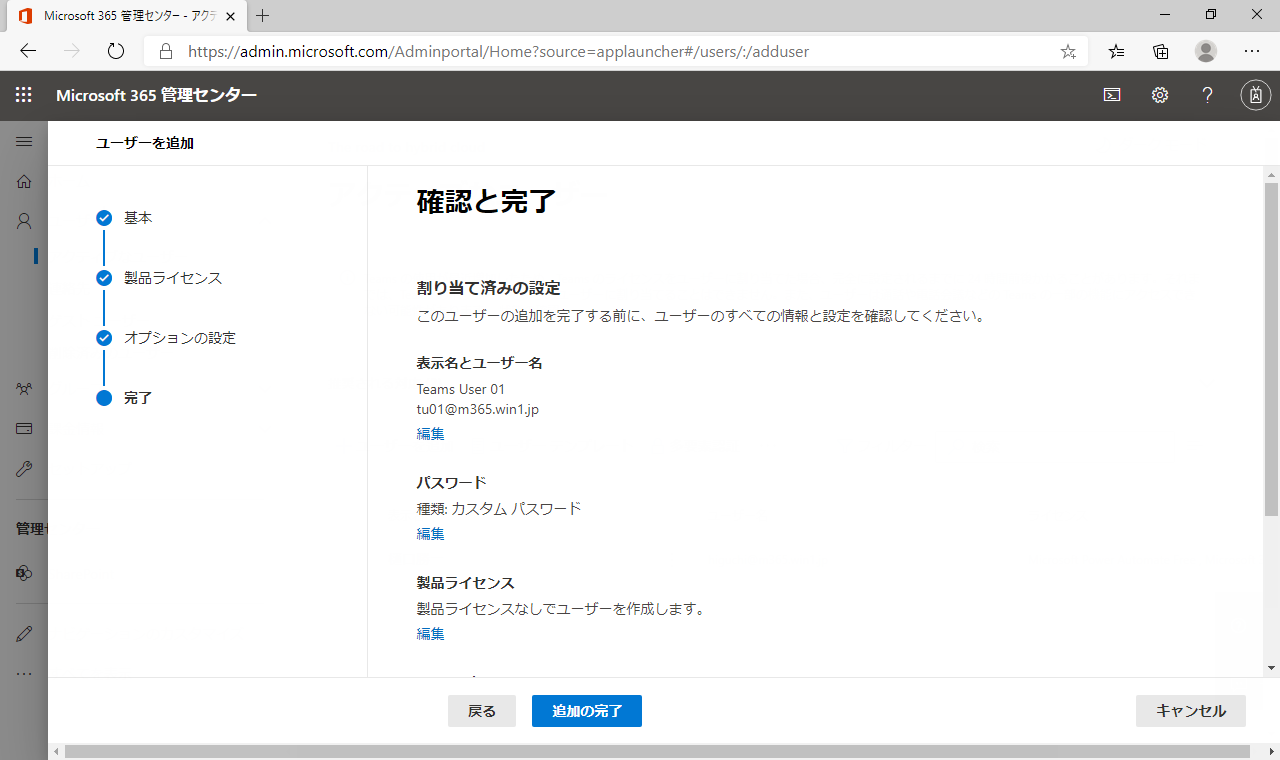Click the 割り当て済みの設定 heading
This screenshot has height=760, width=1280.
pos(488,288)
